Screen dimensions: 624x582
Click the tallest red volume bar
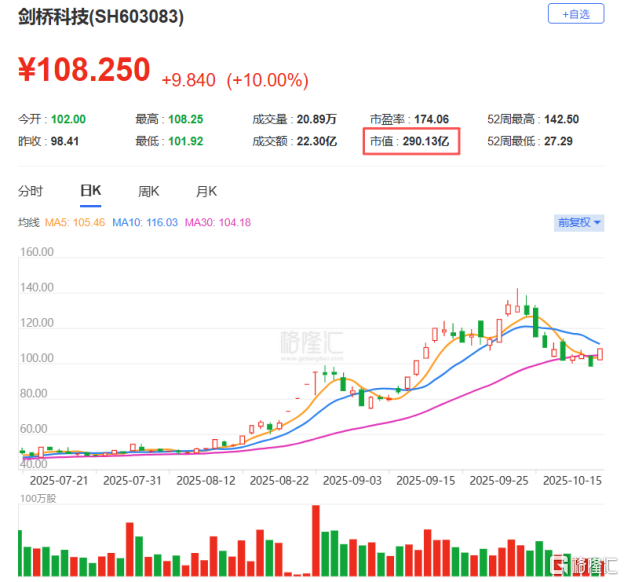pos(316,541)
